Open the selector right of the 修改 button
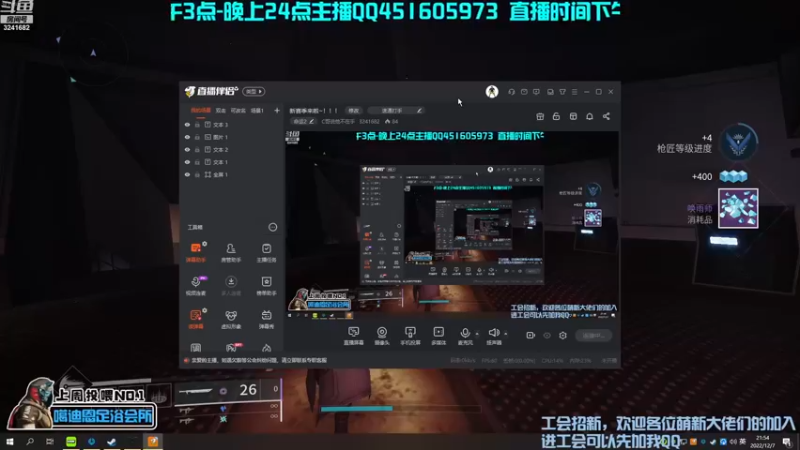800x450 pixels. [396, 110]
